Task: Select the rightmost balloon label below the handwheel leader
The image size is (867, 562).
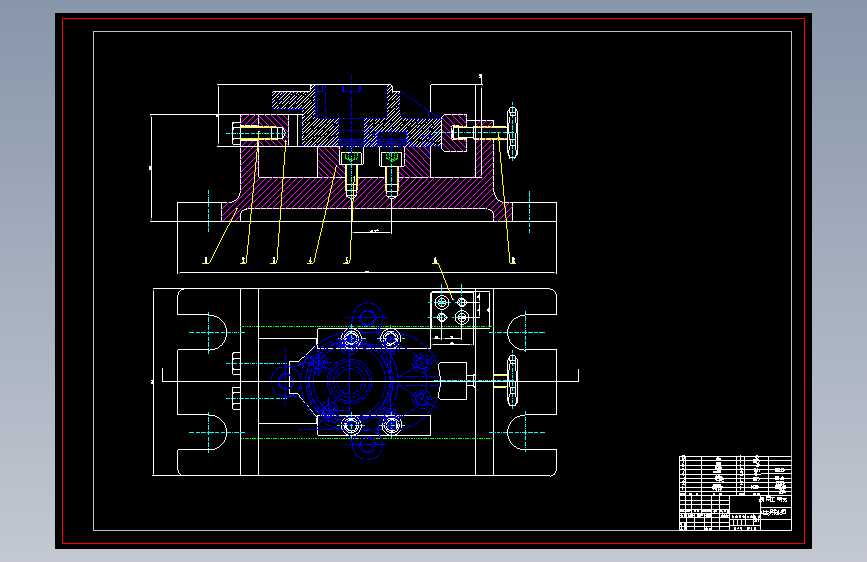Action: (513, 261)
